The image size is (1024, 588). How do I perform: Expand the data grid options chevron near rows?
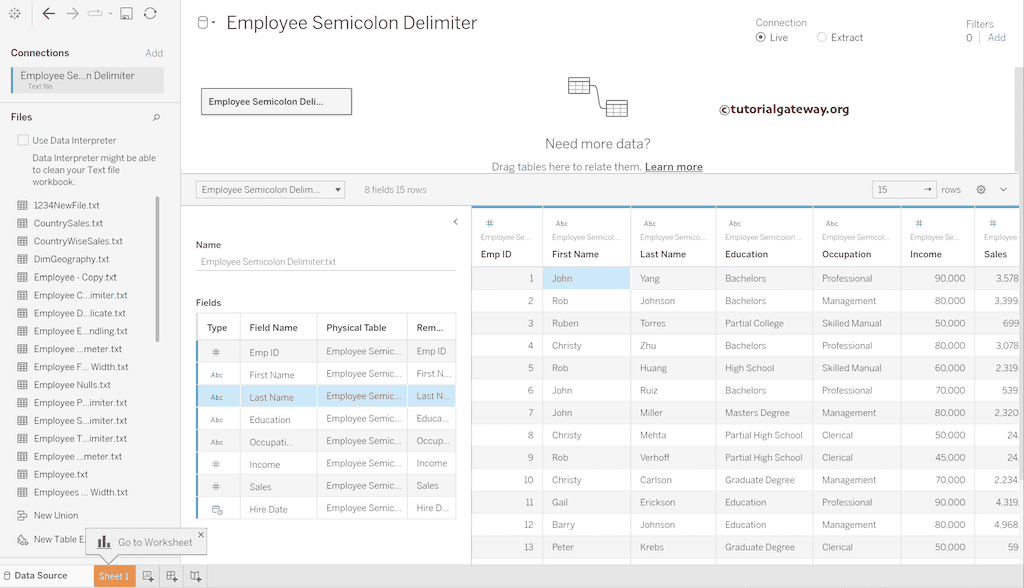[x=1003, y=189]
